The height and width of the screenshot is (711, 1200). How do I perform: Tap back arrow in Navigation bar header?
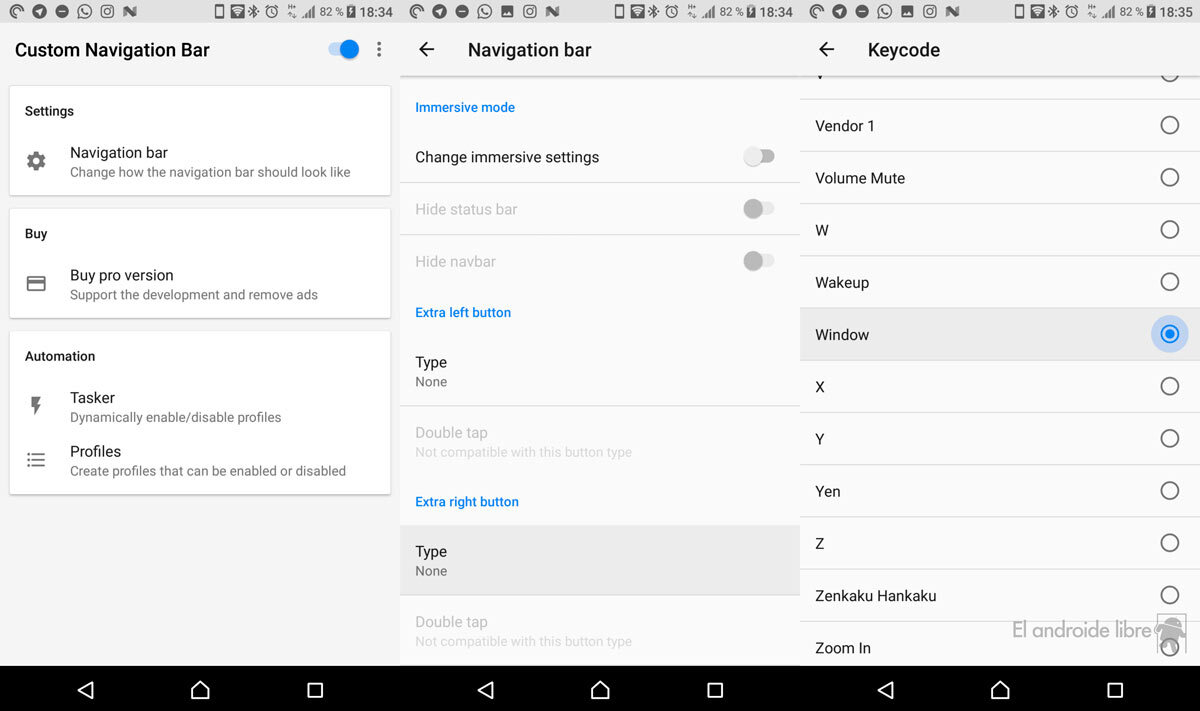(427, 50)
